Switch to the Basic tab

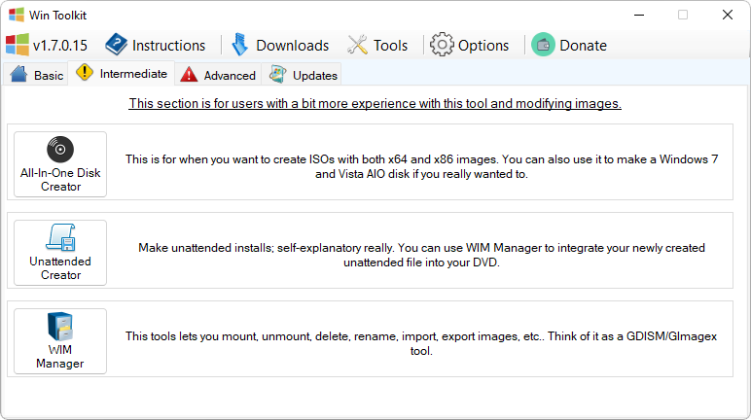point(37,75)
